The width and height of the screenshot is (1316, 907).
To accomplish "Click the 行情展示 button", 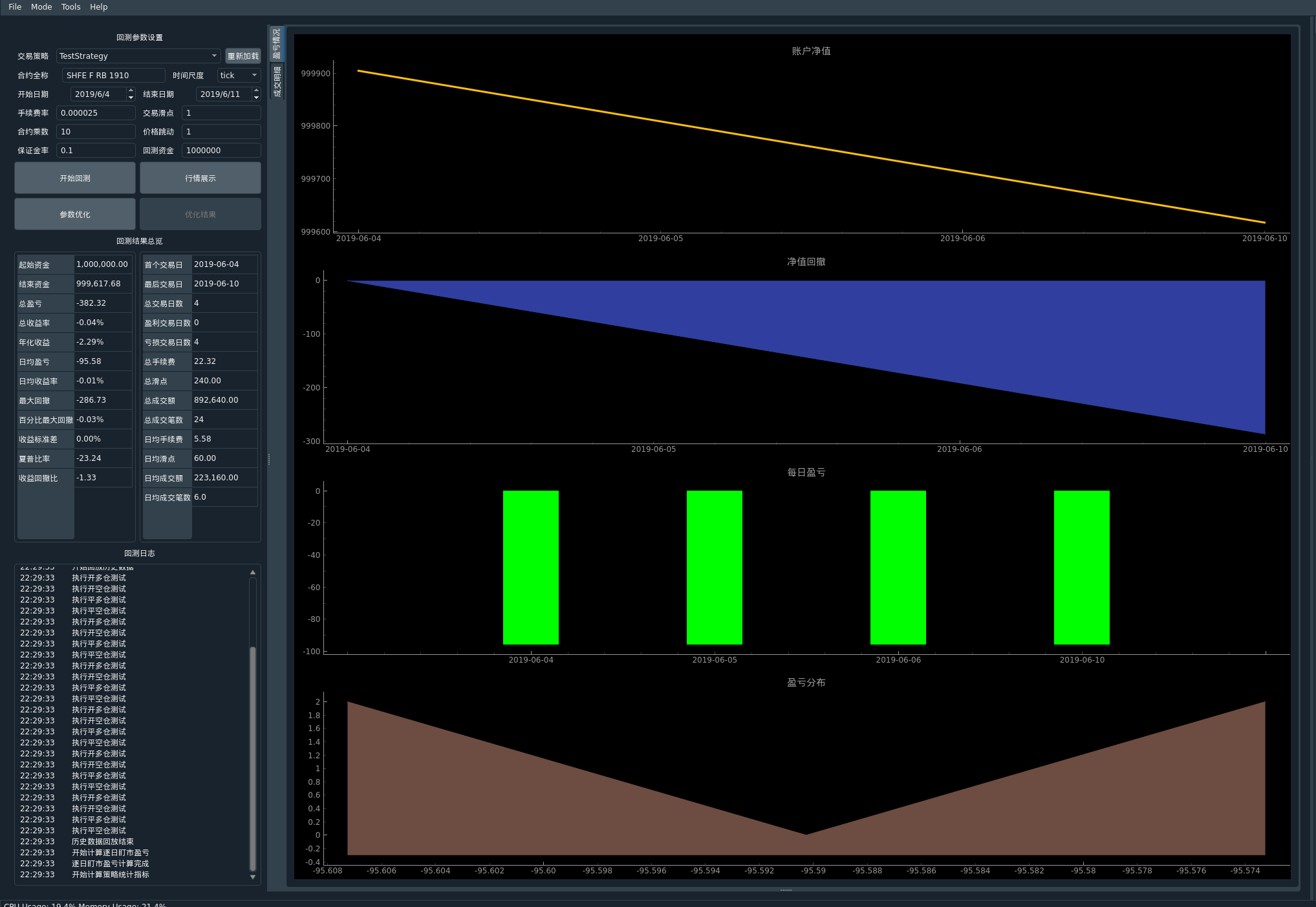I will [200, 178].
